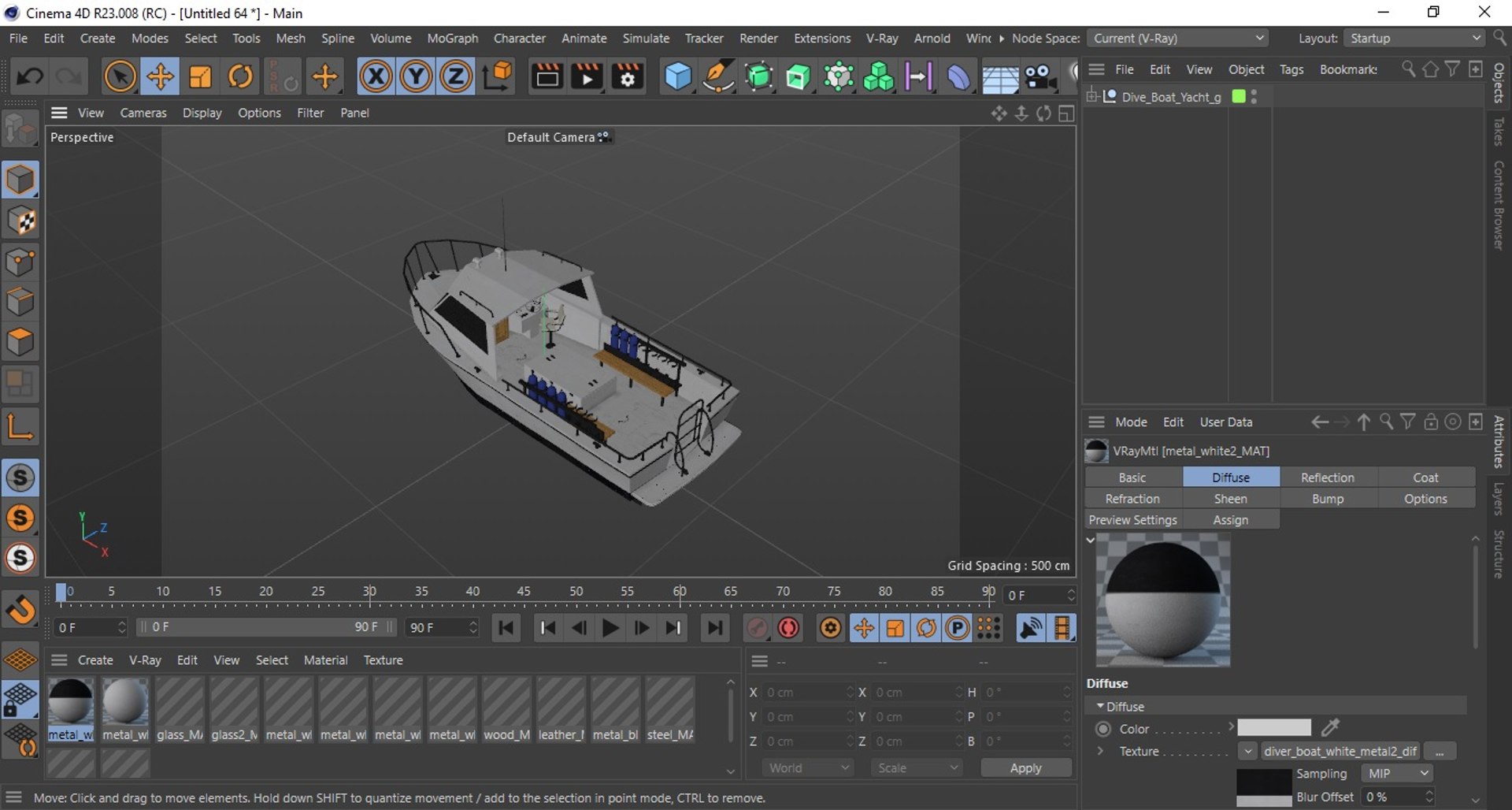Image resolution: width=1512 pixels, height=810 pixels.
Task: Select the Scale tool
Action: click(x=200, y=76)
